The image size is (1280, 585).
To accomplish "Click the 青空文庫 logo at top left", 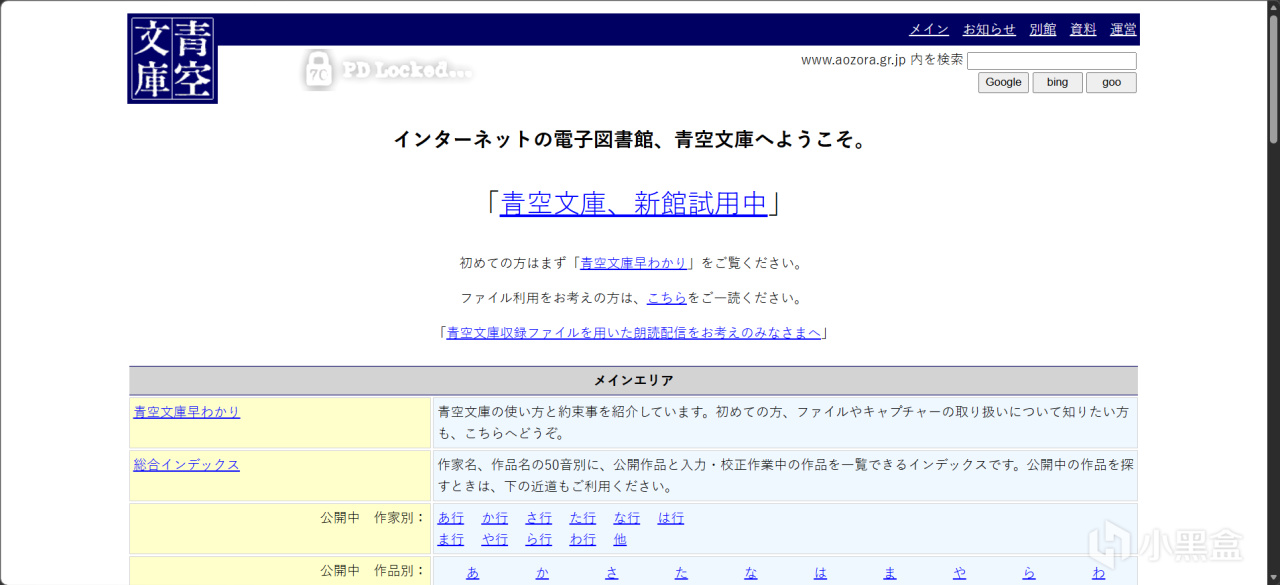I will (173, 59).
